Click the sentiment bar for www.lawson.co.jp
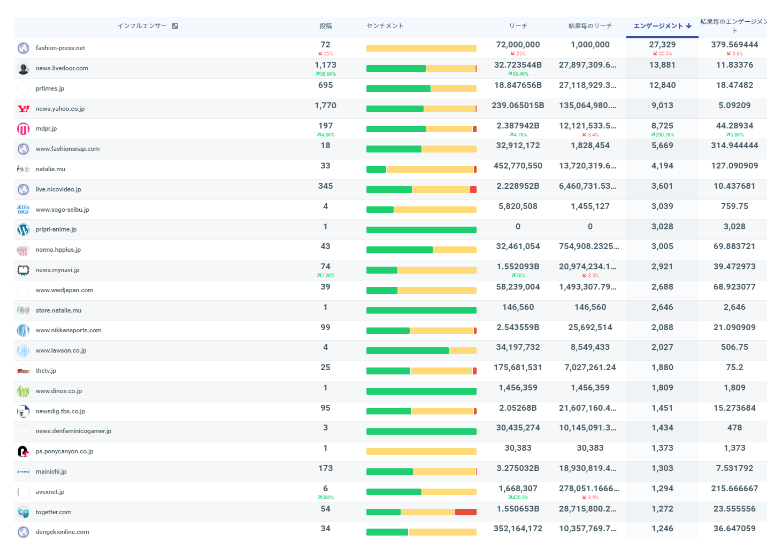This screenshot has height=555, width=783. click(421, 351)
